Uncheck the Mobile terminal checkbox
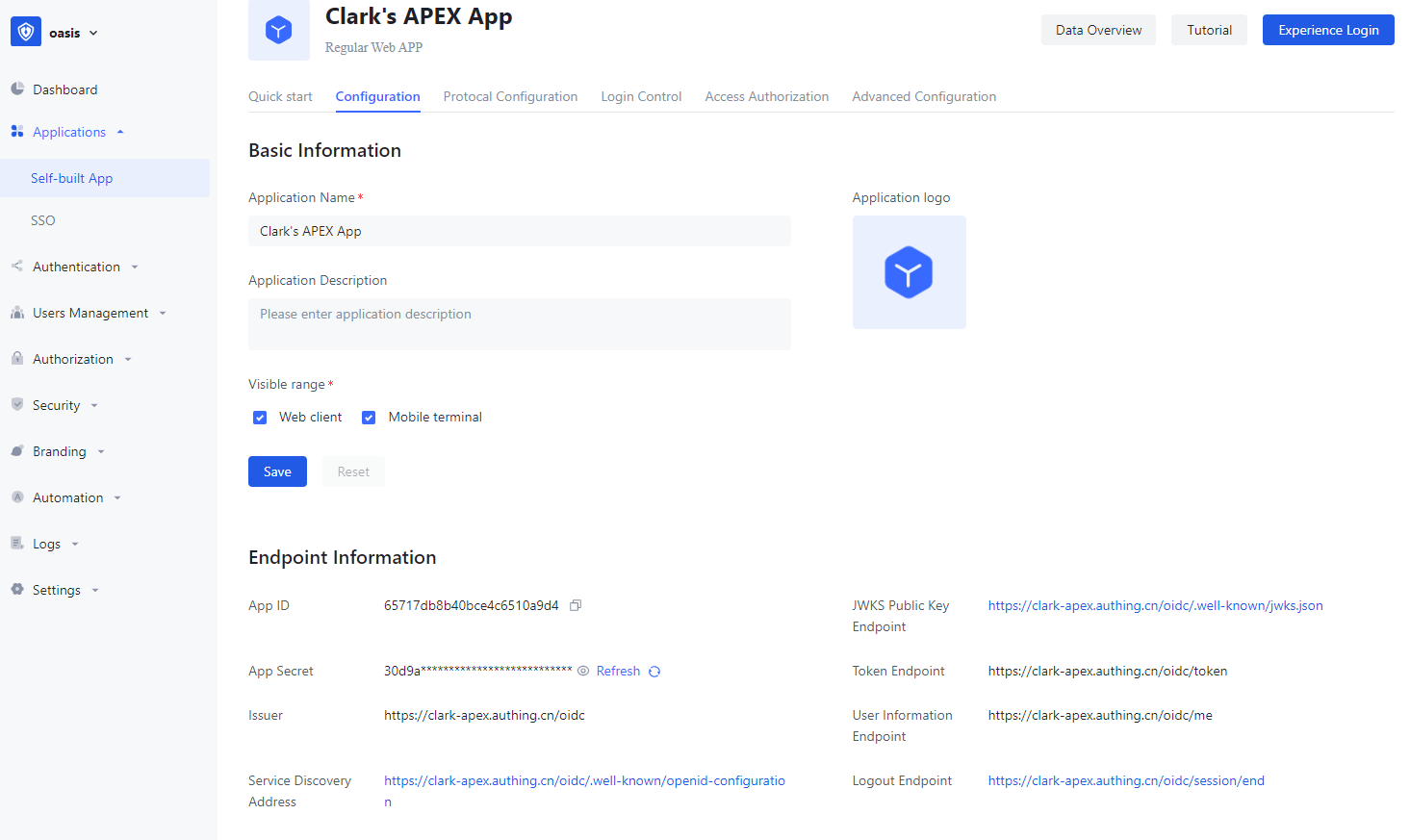Screen dimensions: 1410x840 click(x=369, y=418)
